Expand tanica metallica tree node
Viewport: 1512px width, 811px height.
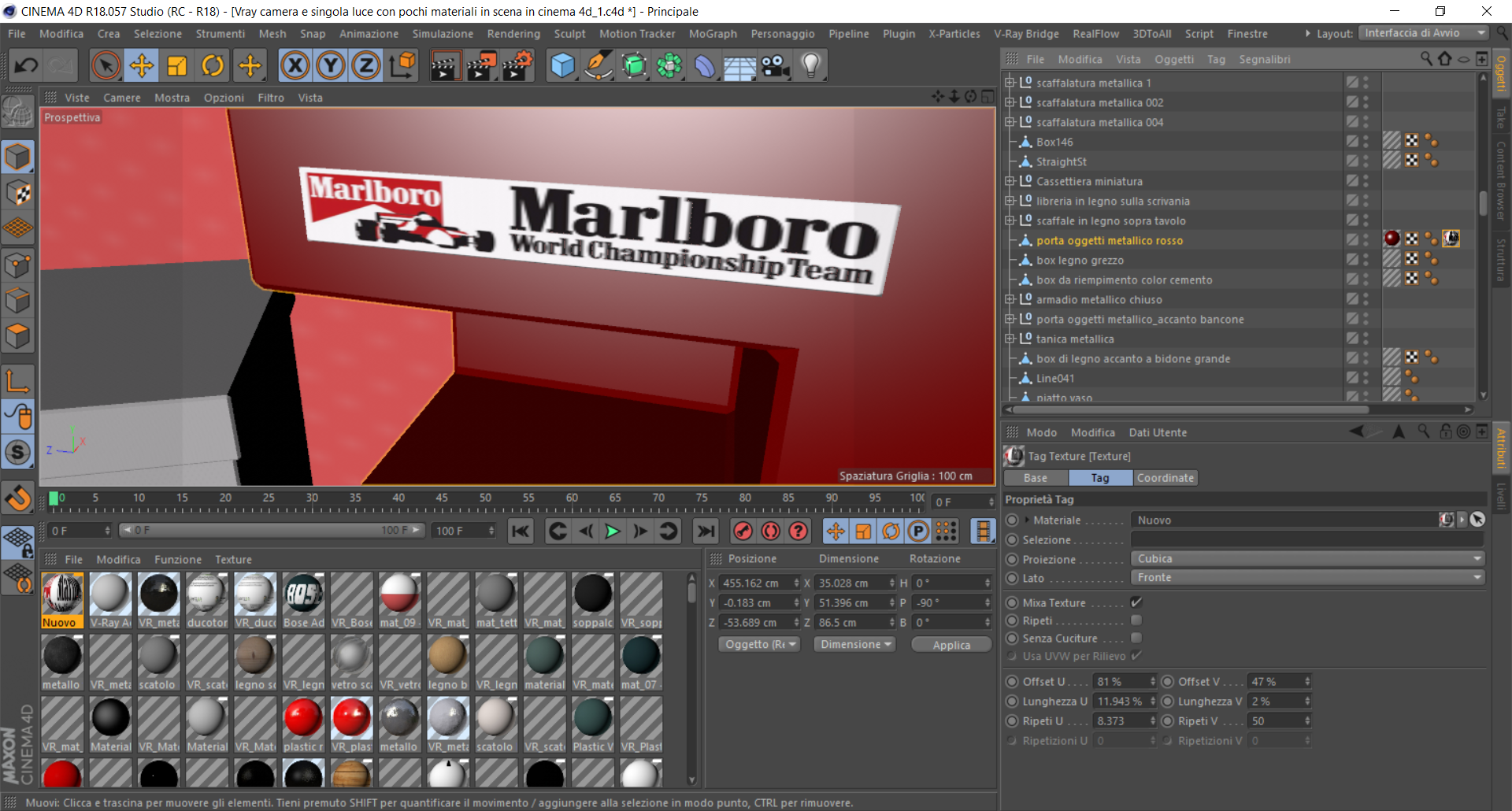click(1010, 338)
